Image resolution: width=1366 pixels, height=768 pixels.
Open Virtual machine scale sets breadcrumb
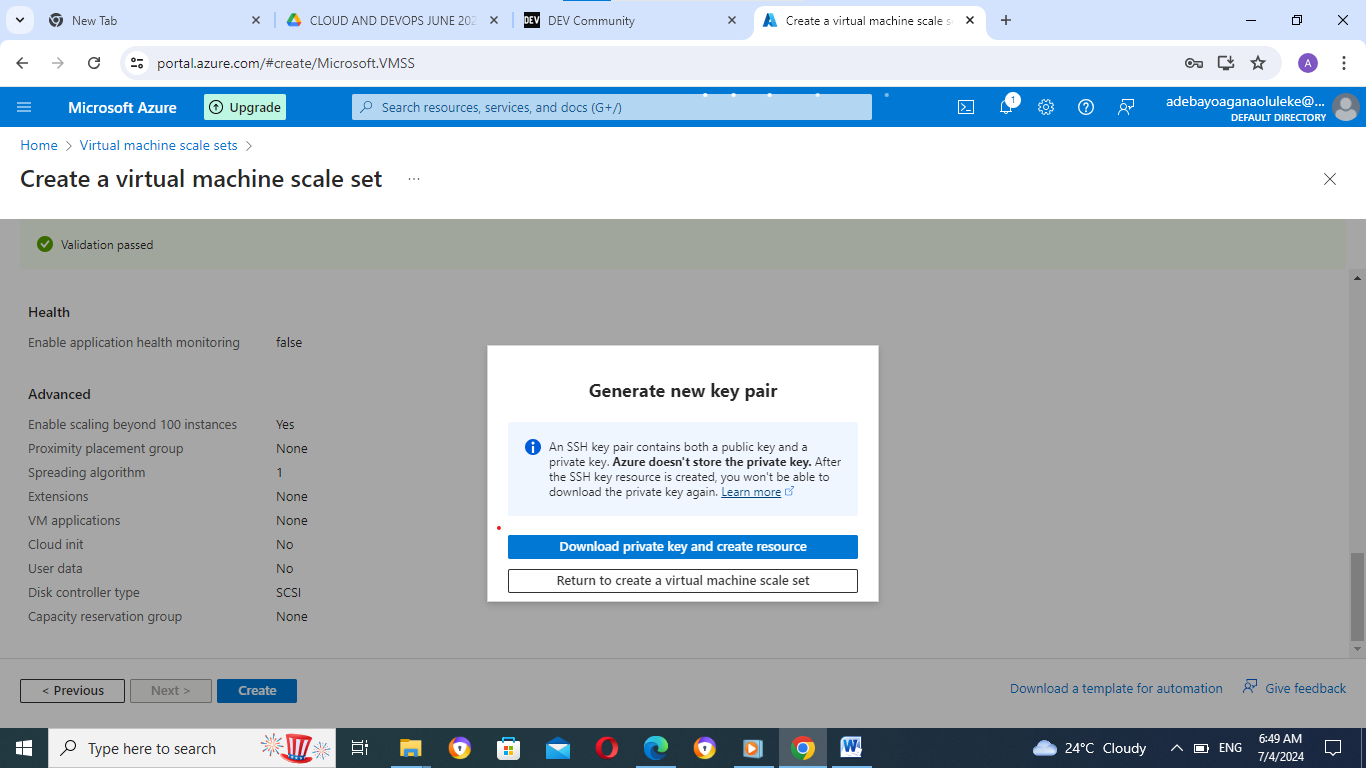[x=159, y=146]
